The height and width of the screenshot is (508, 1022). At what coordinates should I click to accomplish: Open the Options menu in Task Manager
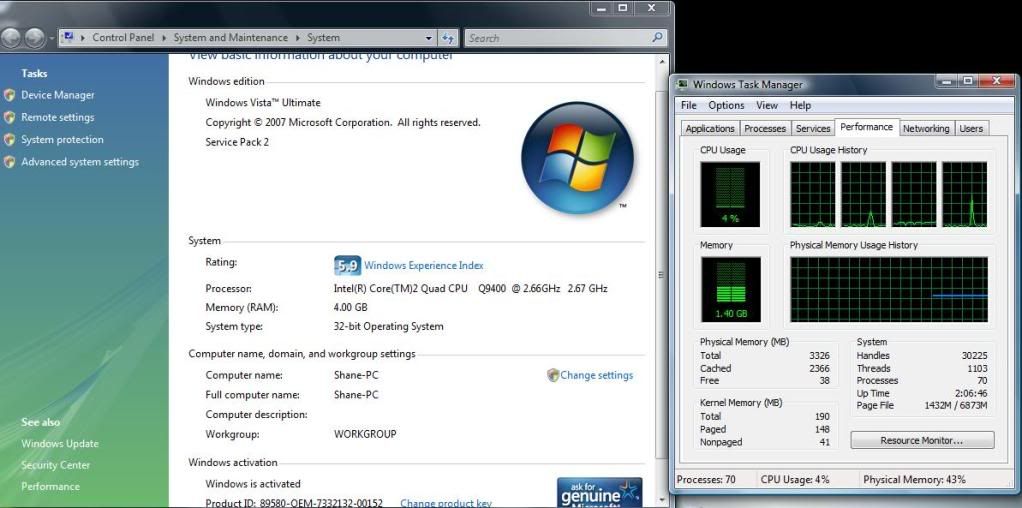click(726, 106)
